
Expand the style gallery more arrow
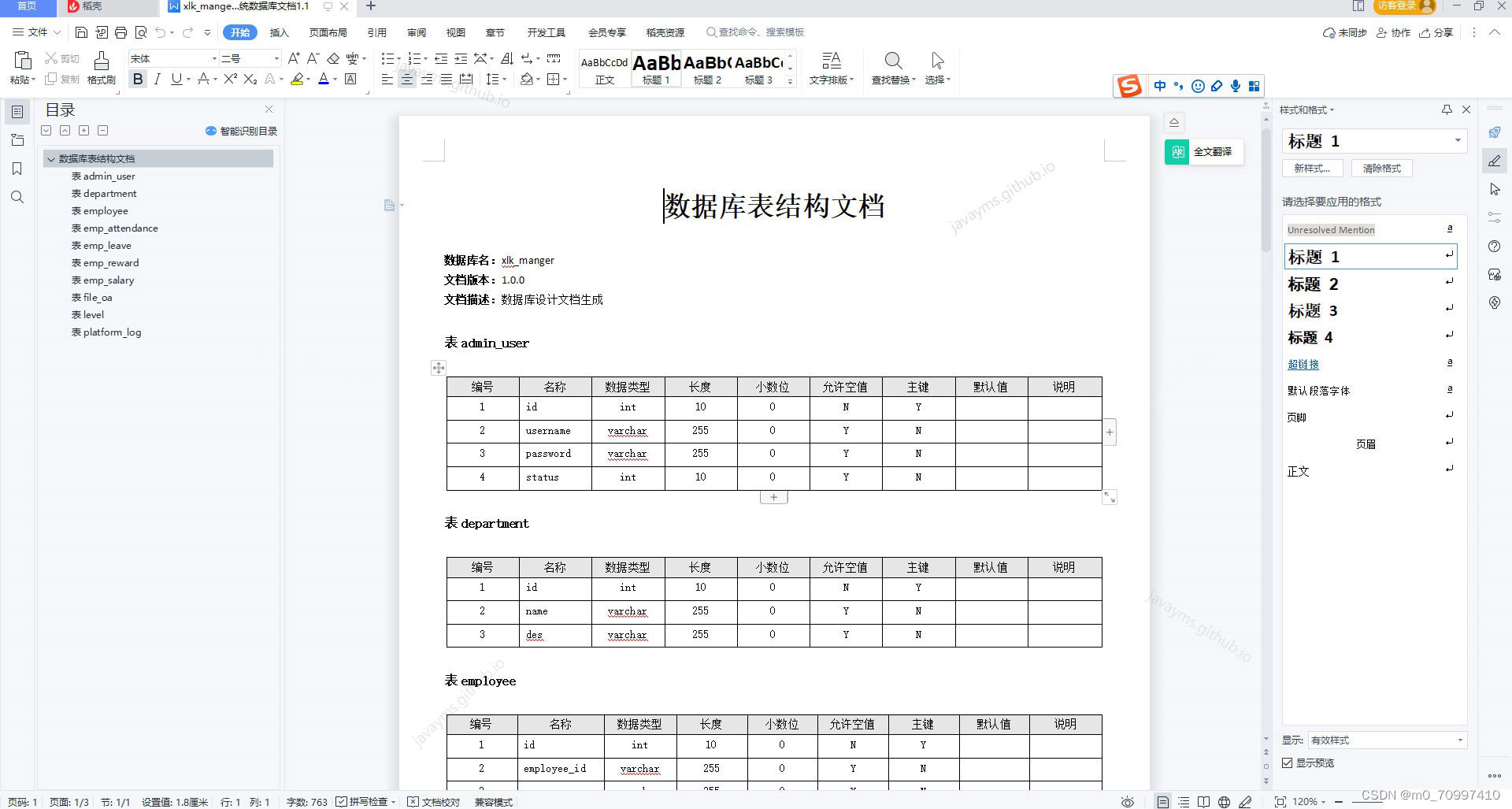point(790,81)
